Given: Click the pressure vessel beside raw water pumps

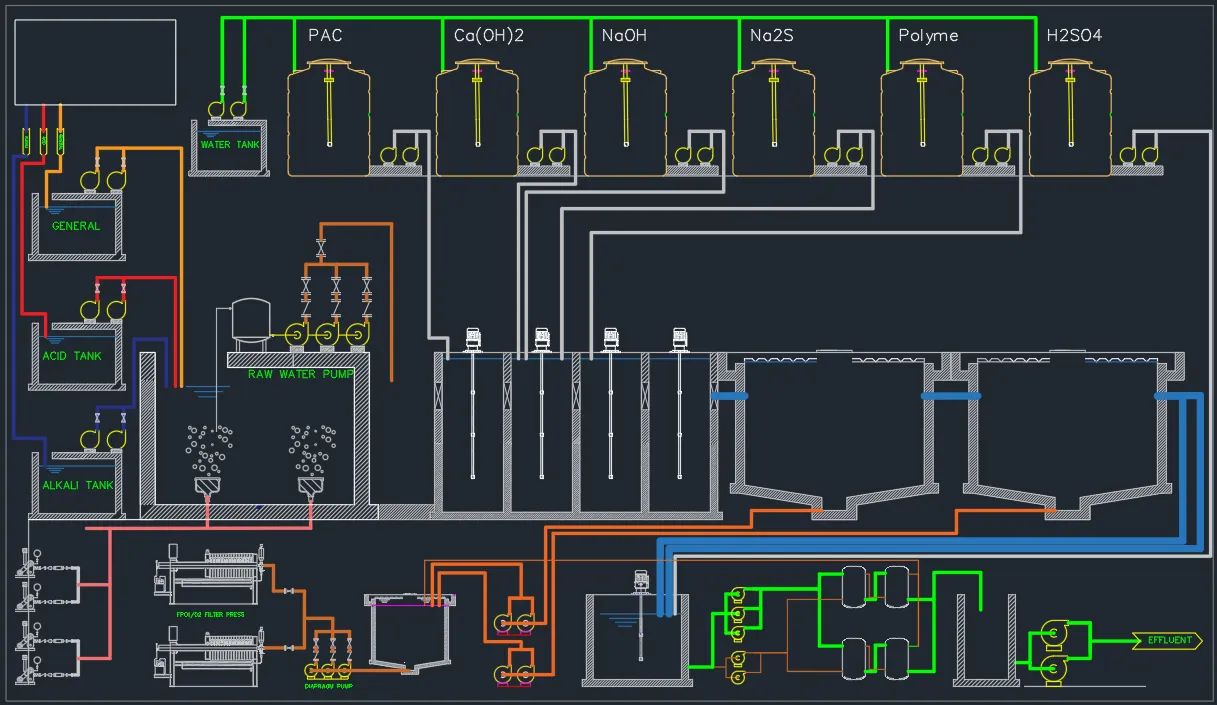Looking at the screenshot, I should coord(250,320).
